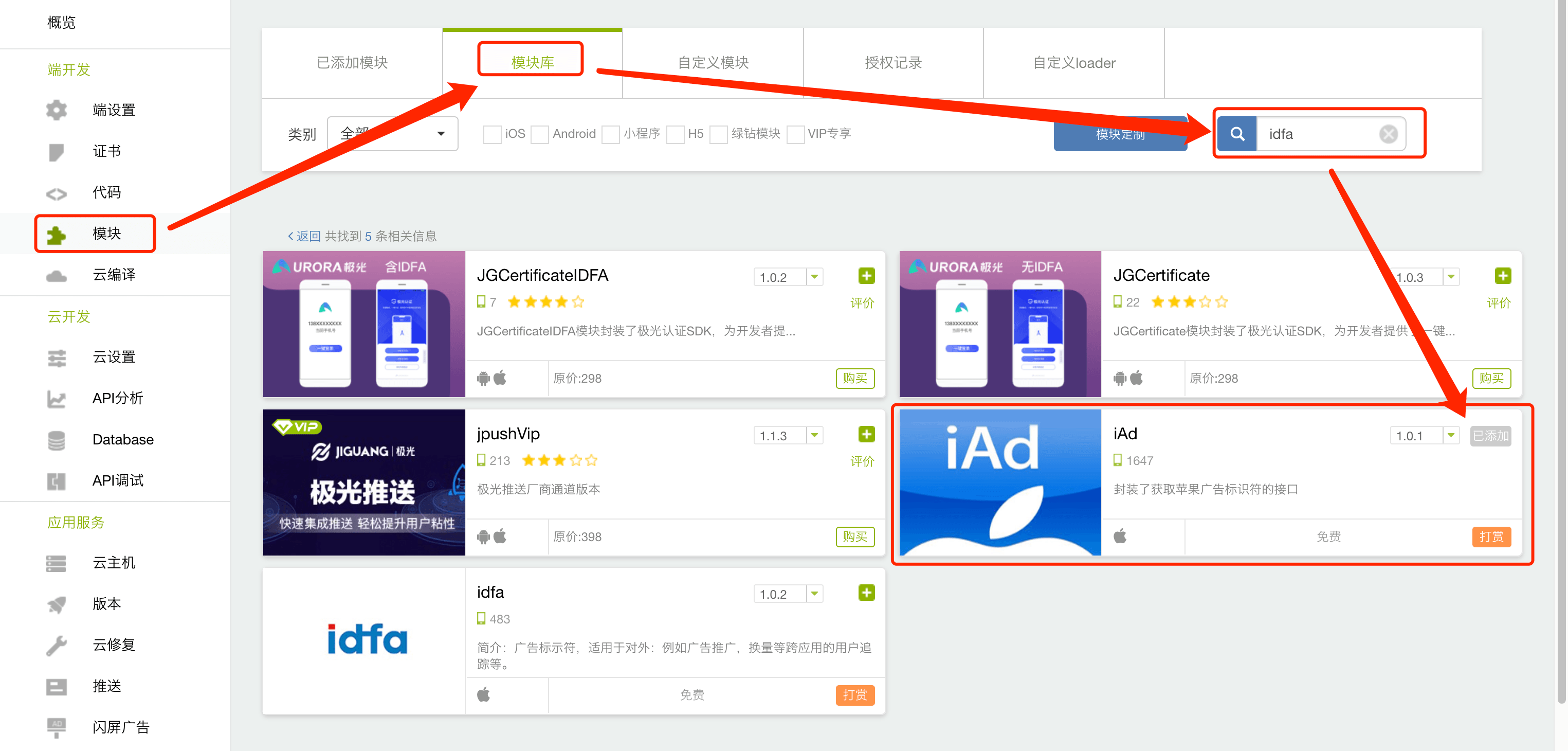
Task: Click the 购买 button for jpushVip
Action: pyautogui.click(x=854, y=537)
